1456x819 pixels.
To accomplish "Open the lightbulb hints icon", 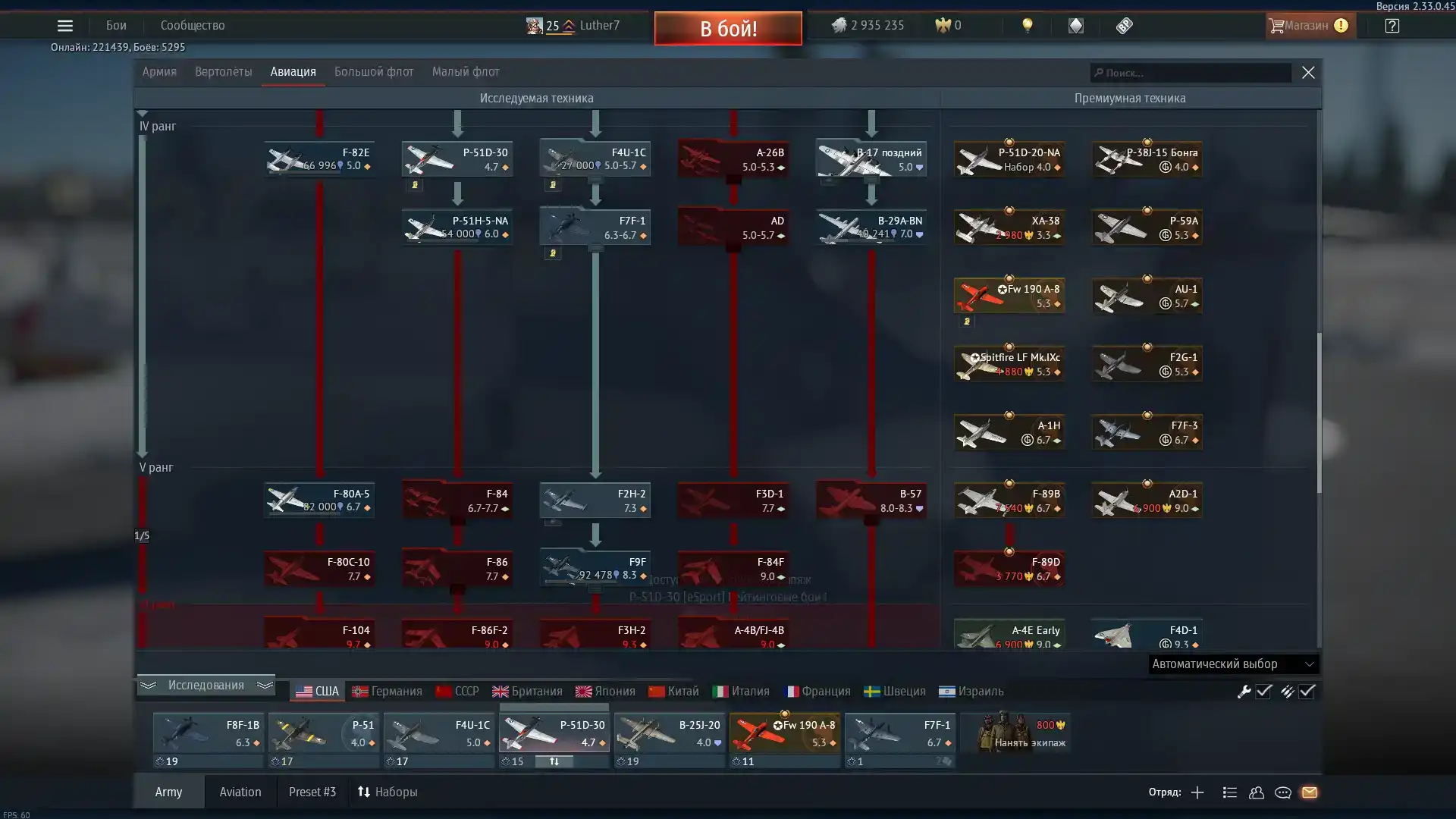I will tap(1028, 25).
